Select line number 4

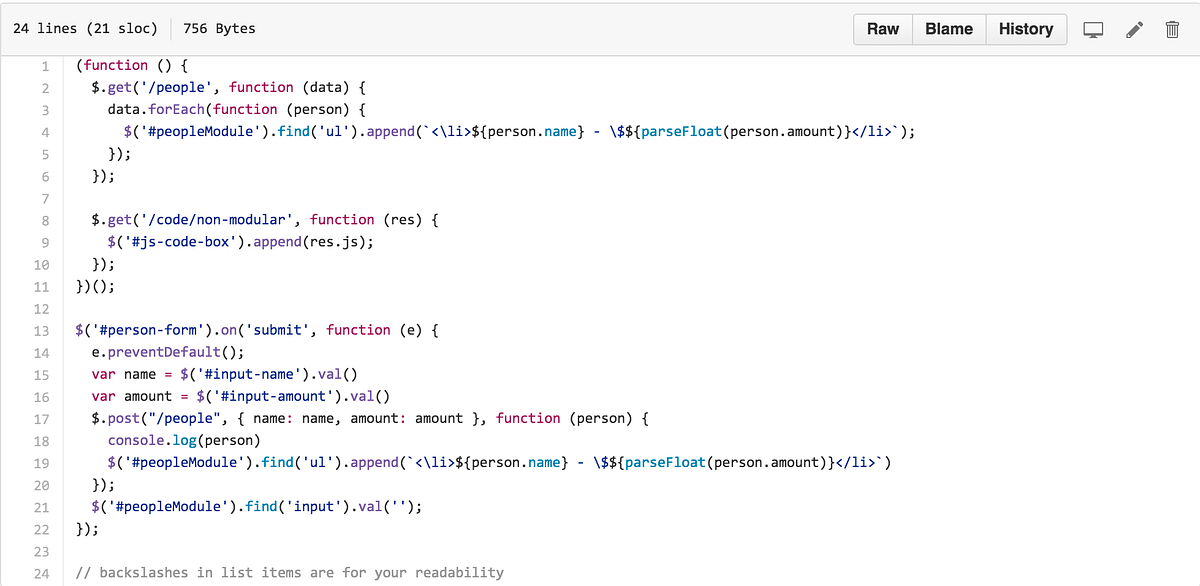pos(45,131)
